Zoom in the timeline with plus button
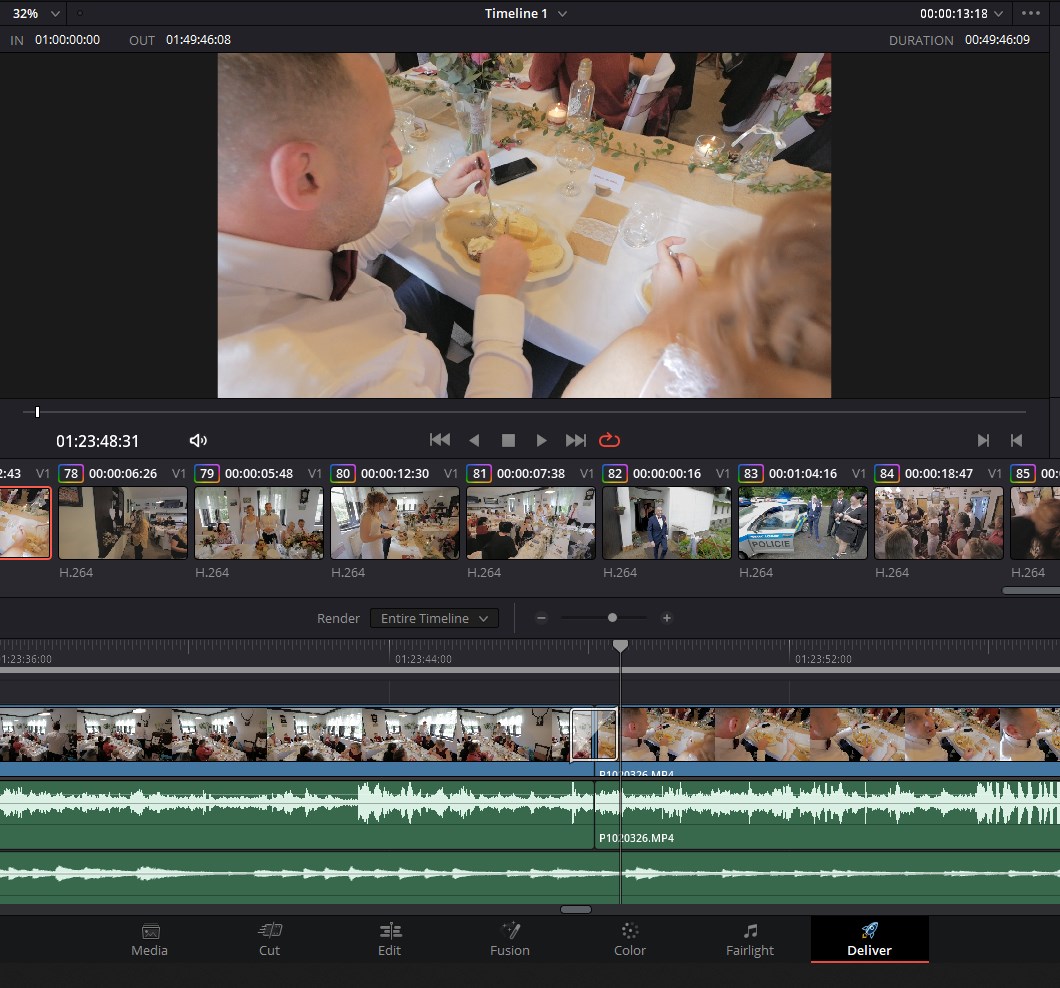Viewport: 1060px width, 988px height. tap(667, 618)
